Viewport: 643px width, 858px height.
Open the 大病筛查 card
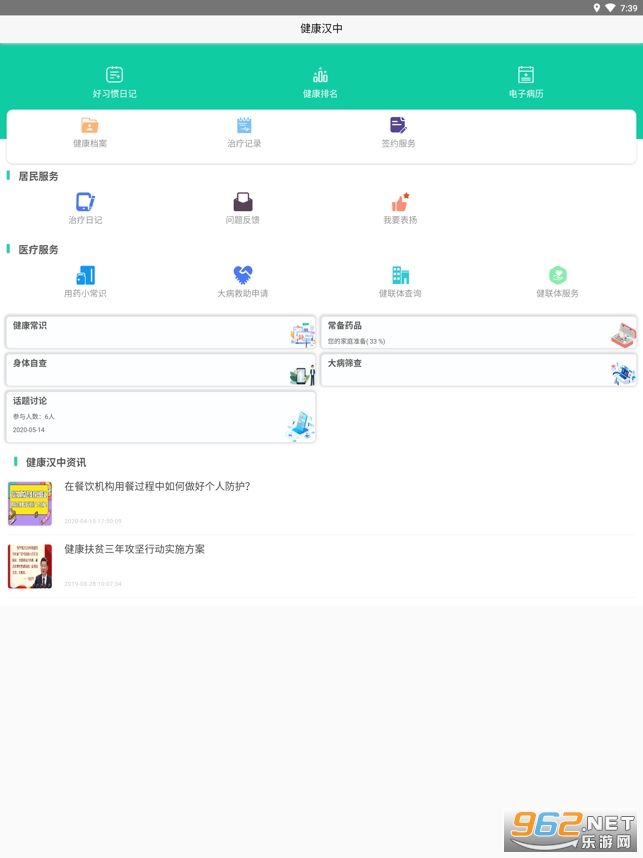coord(479,370)
